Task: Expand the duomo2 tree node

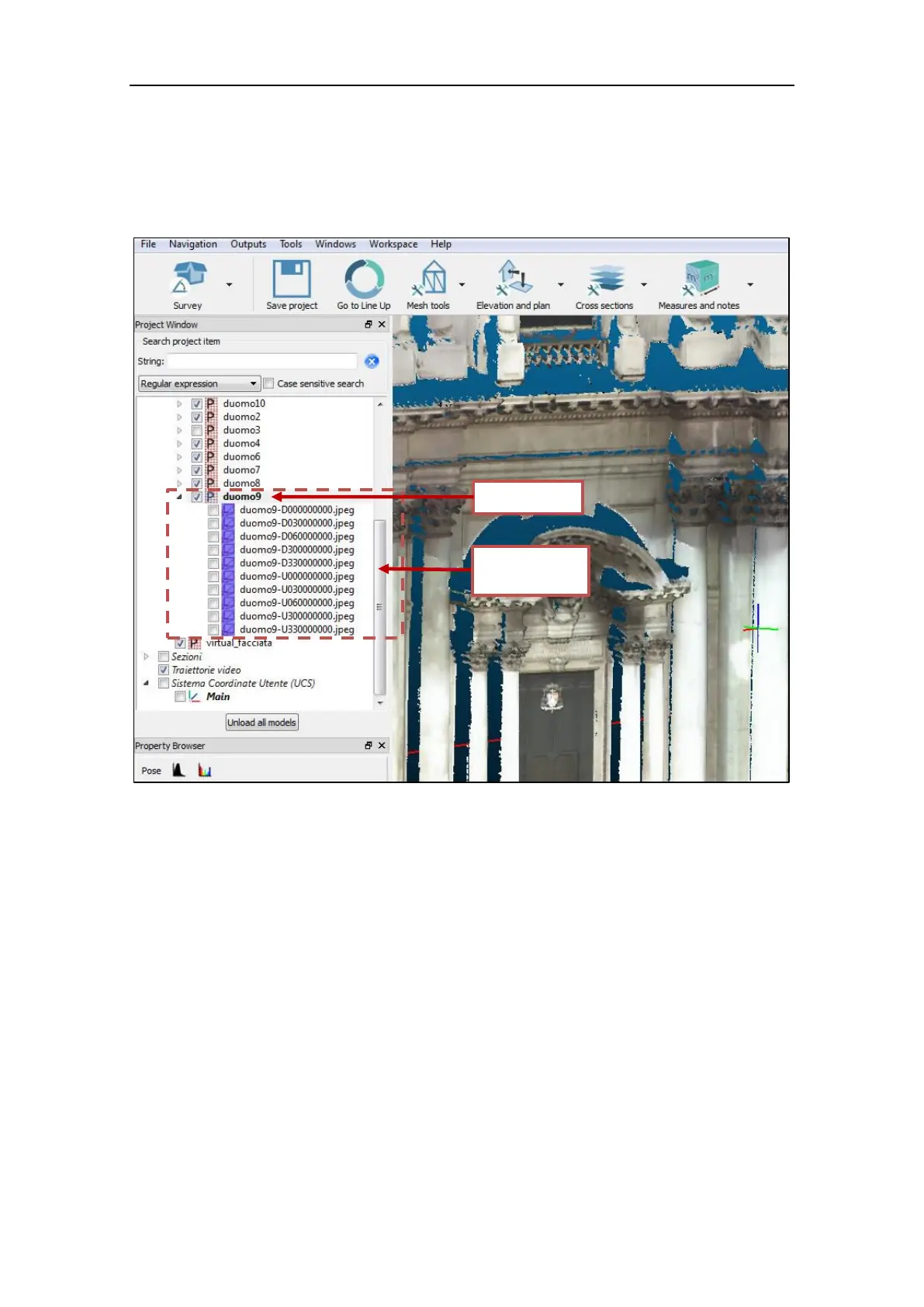Action: click(x=179, y=417)
